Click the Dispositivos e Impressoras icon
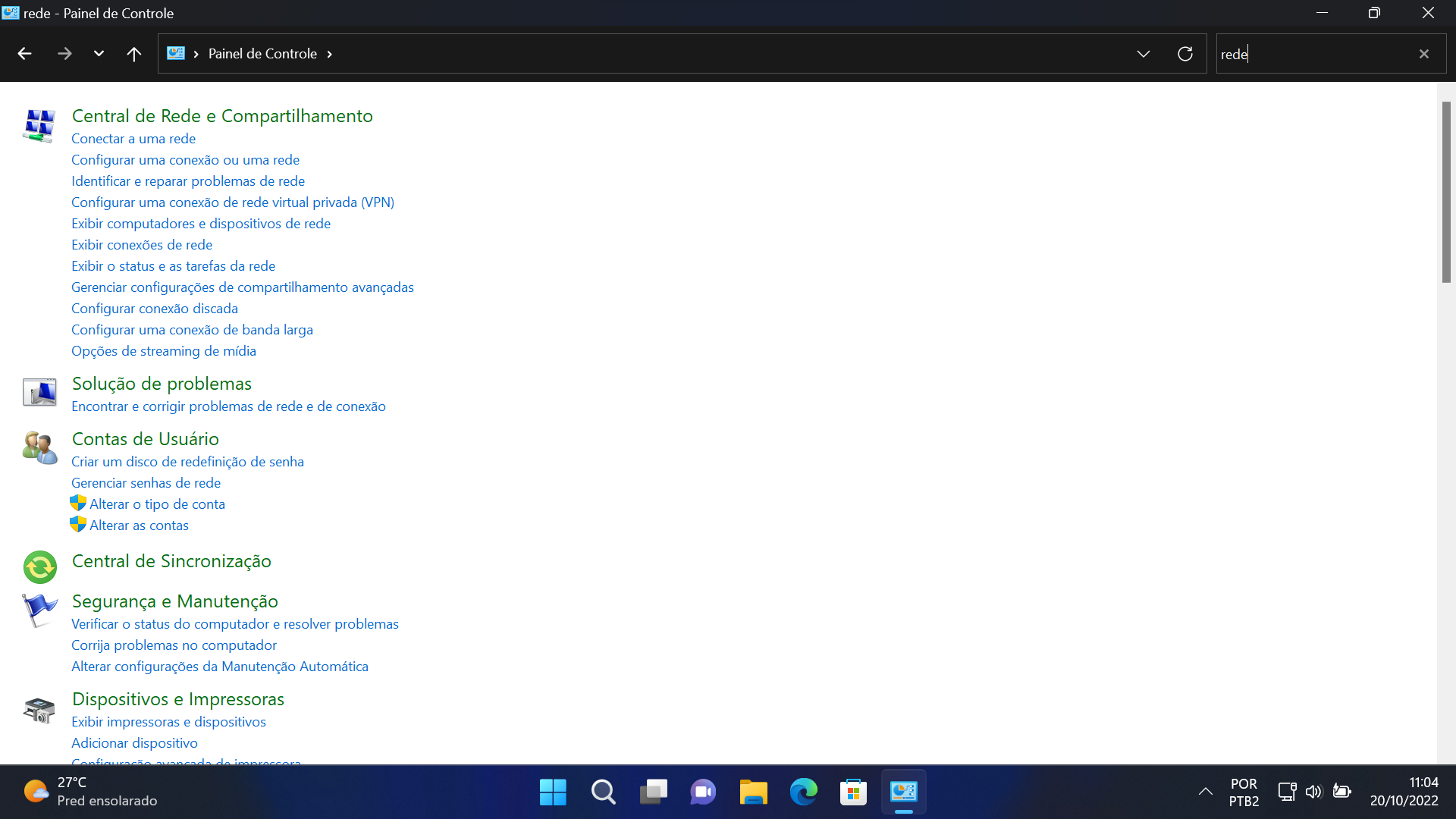This screenshot has height=819, width=1456. click(39, 710)
